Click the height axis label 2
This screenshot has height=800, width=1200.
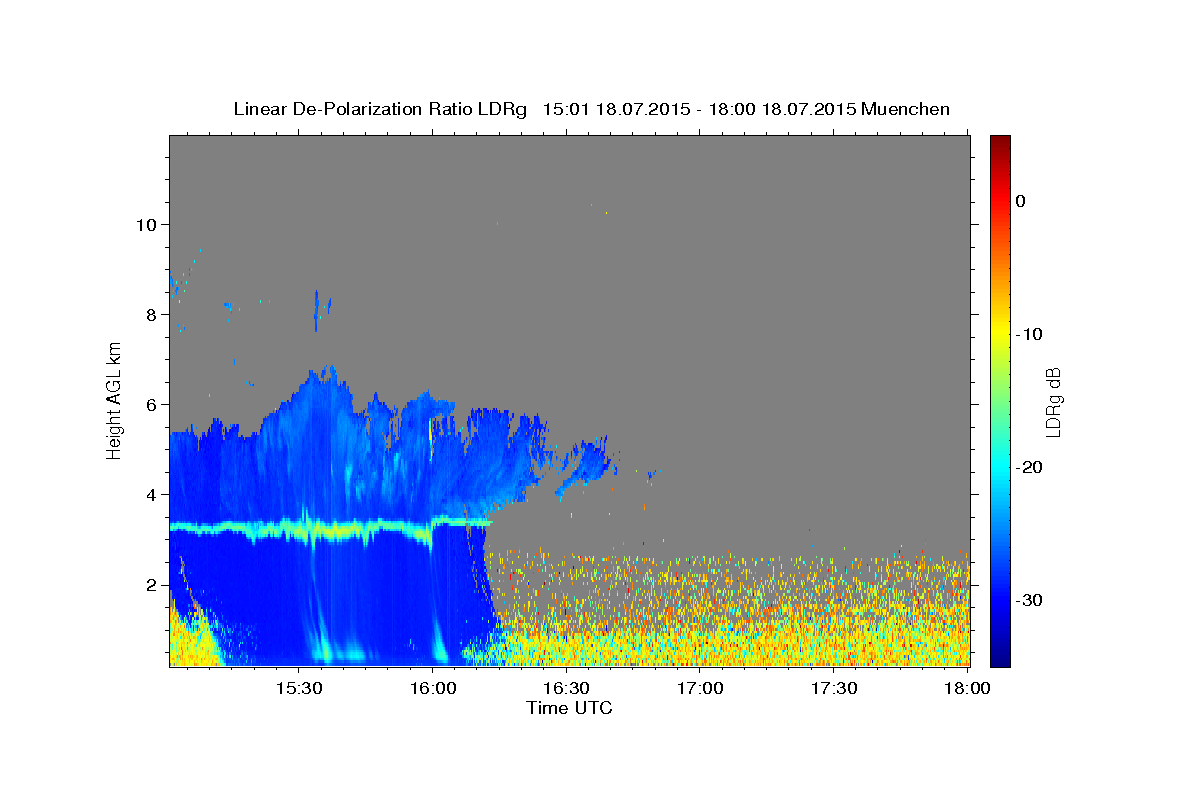[x=152, y=584]
